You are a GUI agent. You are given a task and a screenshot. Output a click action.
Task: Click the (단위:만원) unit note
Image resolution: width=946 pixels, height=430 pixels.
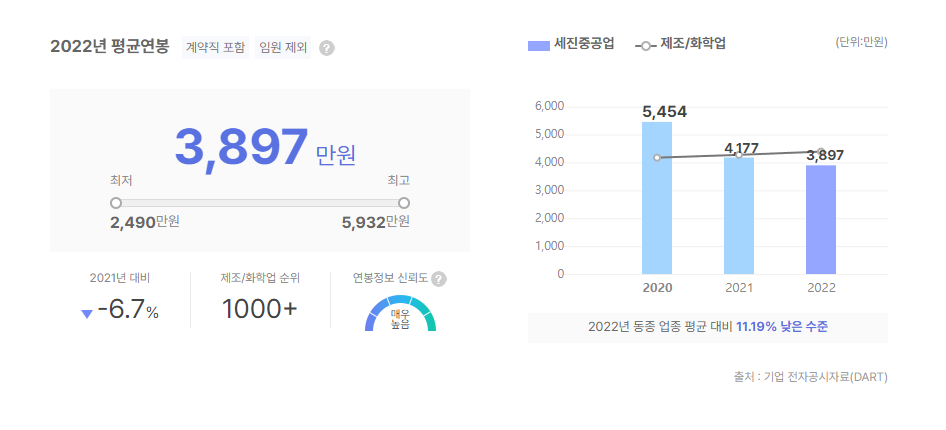862,43
